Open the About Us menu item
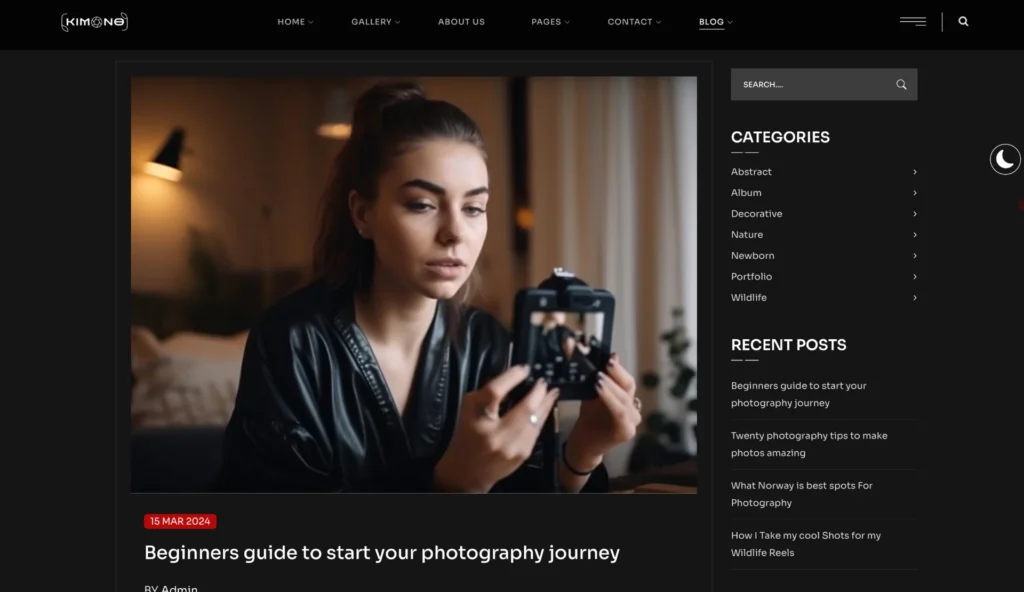This screenshot has width=1024, height=592. (461, 22)
